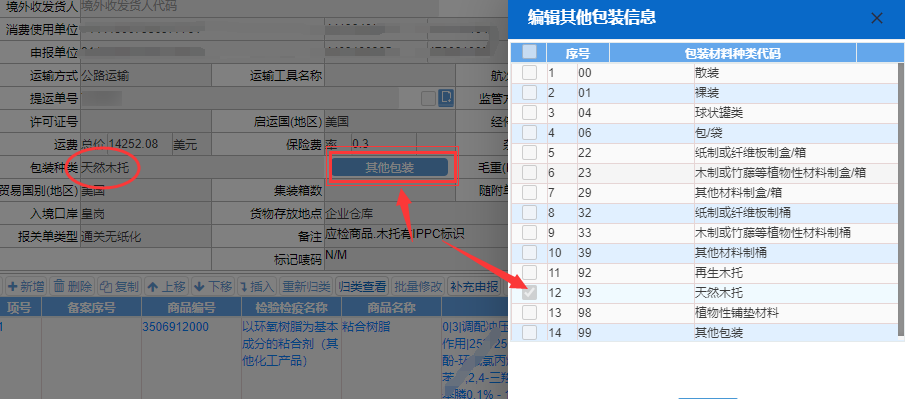The image size is (905, 399).
Task: Click 报关单类型 field 通关无纸化
Action: pos(145,237)
